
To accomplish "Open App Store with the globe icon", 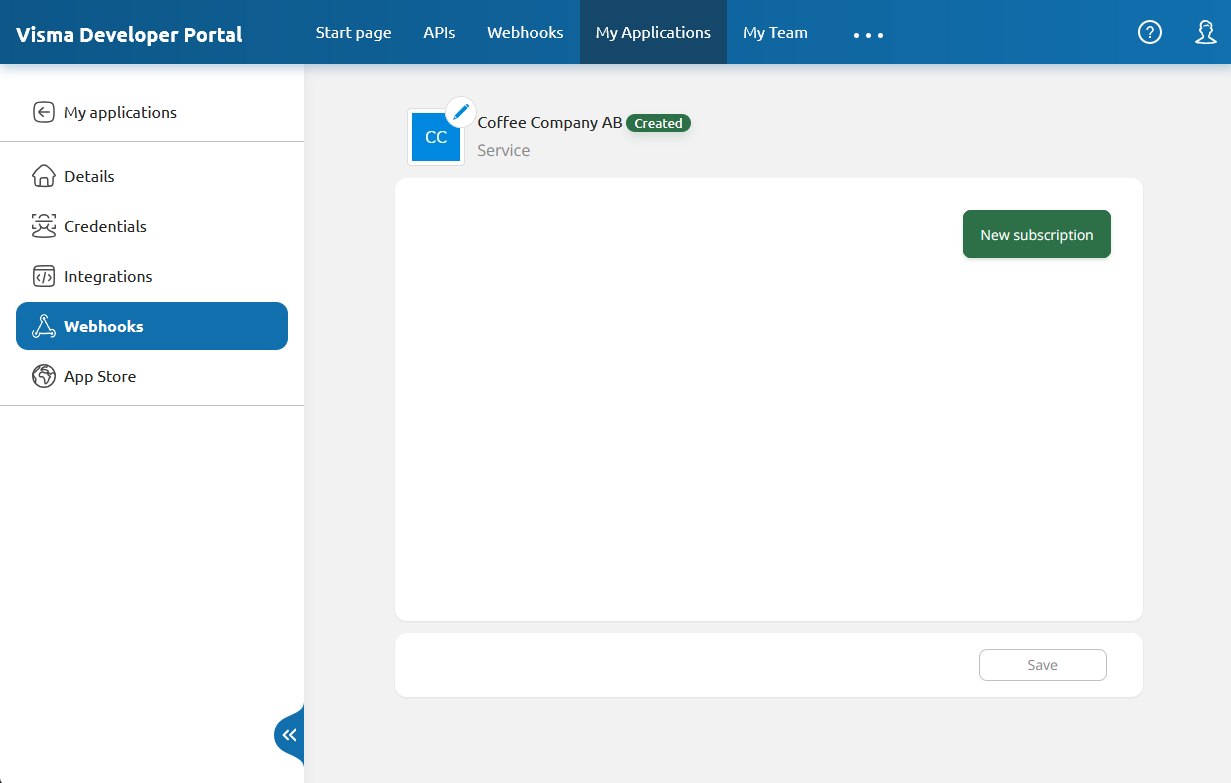I will [44, 376].
